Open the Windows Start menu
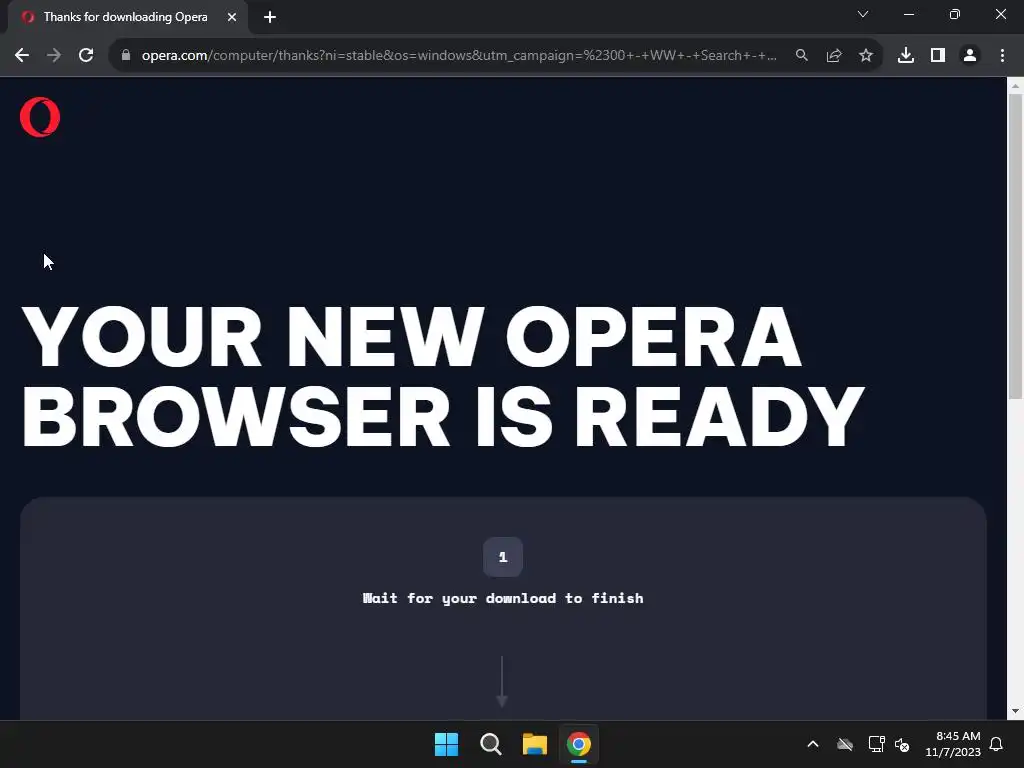The width and height of the screenshot is (1024, 768). [447, 744]
